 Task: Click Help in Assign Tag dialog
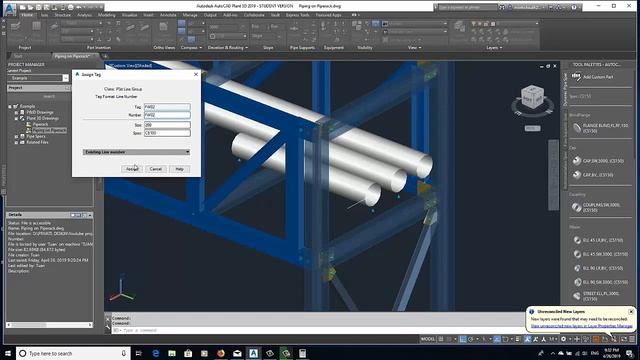pyautogui.click(x=180, y=169)
